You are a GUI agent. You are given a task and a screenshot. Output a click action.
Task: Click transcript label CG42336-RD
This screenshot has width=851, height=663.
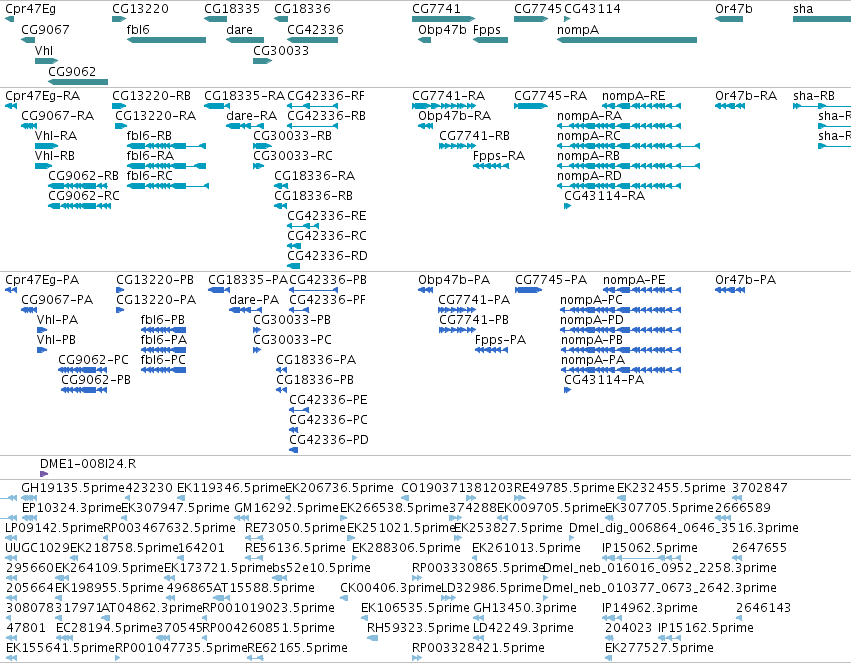[x=327, y=256]
